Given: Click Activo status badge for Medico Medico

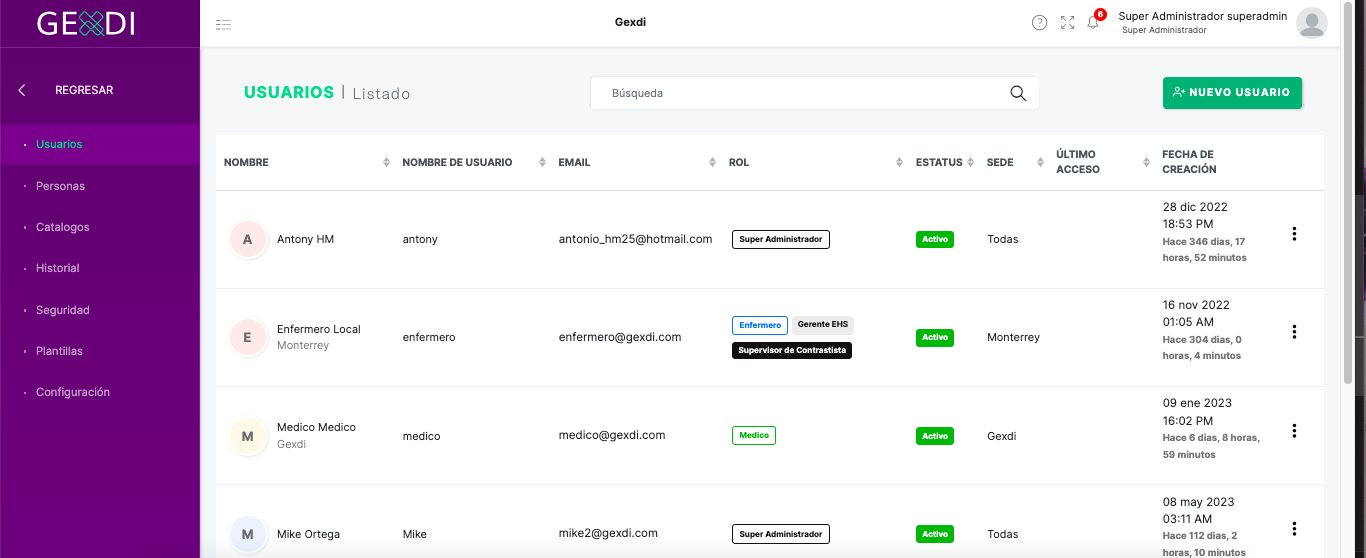Looking at the screenshot, I should point(935,436).
